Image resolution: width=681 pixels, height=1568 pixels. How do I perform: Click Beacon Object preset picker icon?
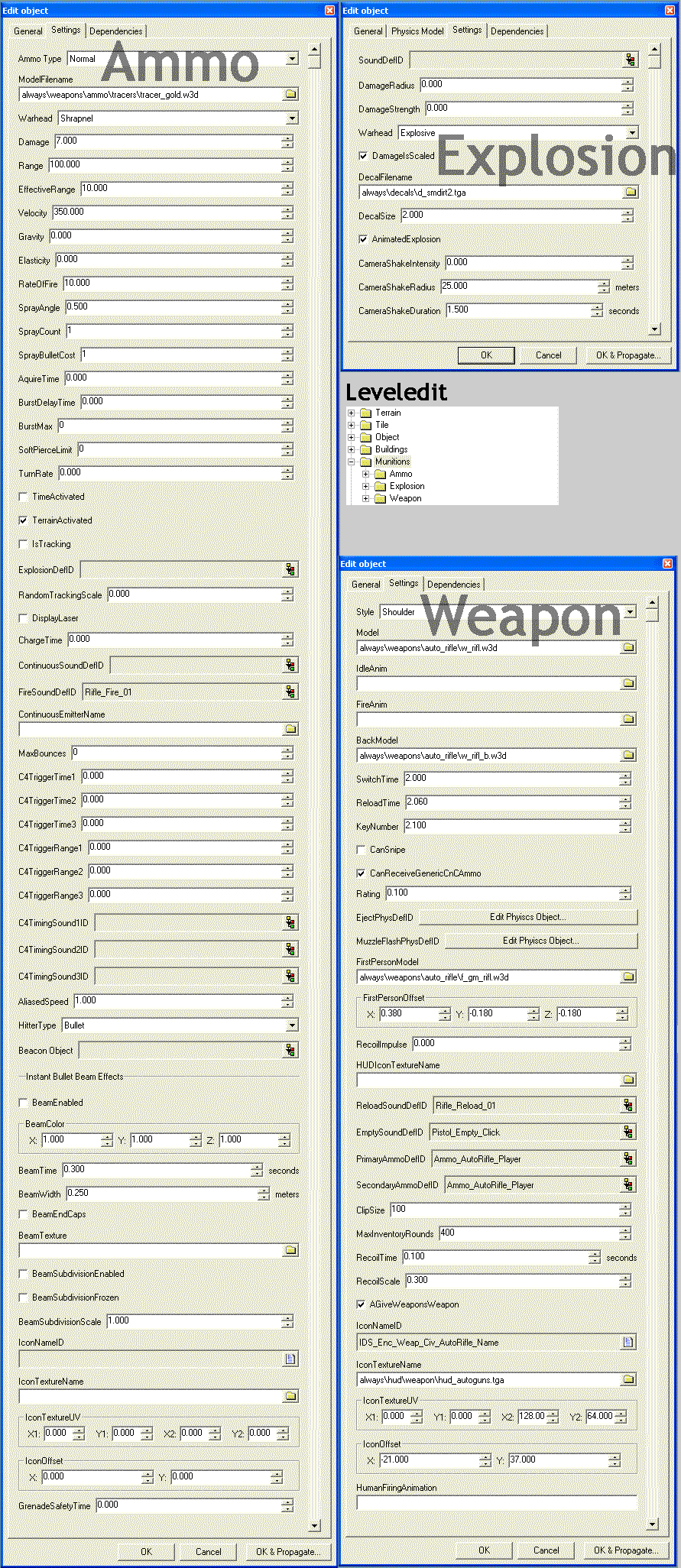(x=290, y=1050)
